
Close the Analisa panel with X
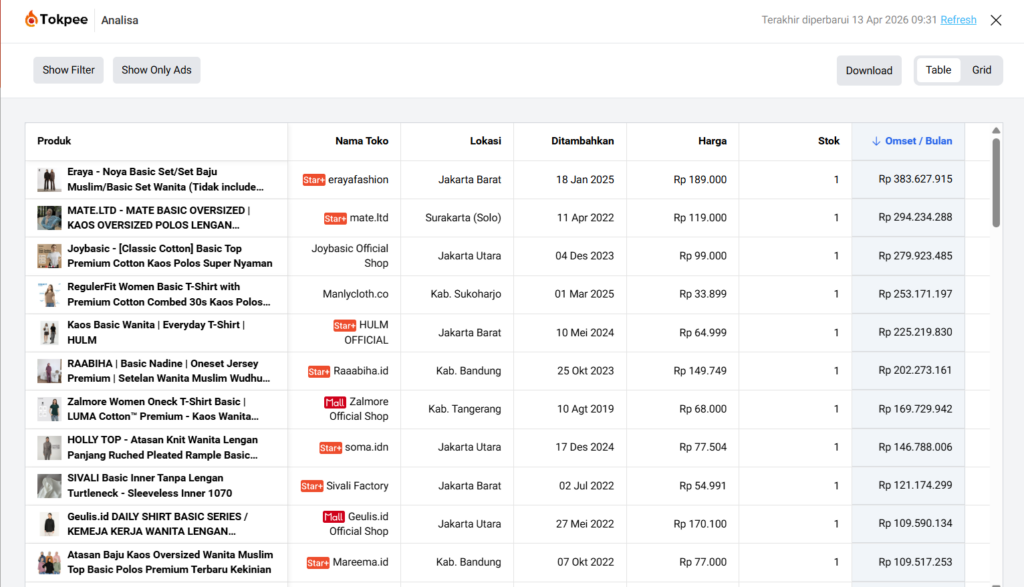[995, 20]
